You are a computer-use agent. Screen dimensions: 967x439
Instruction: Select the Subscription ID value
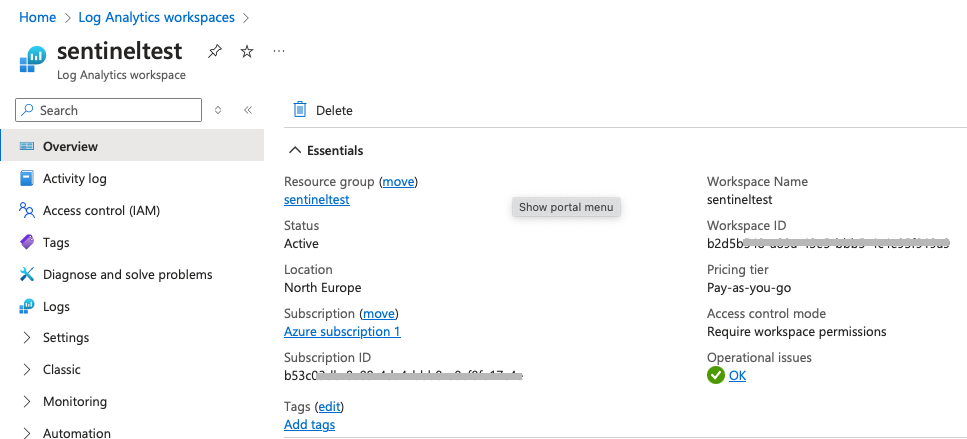[403, 375]
